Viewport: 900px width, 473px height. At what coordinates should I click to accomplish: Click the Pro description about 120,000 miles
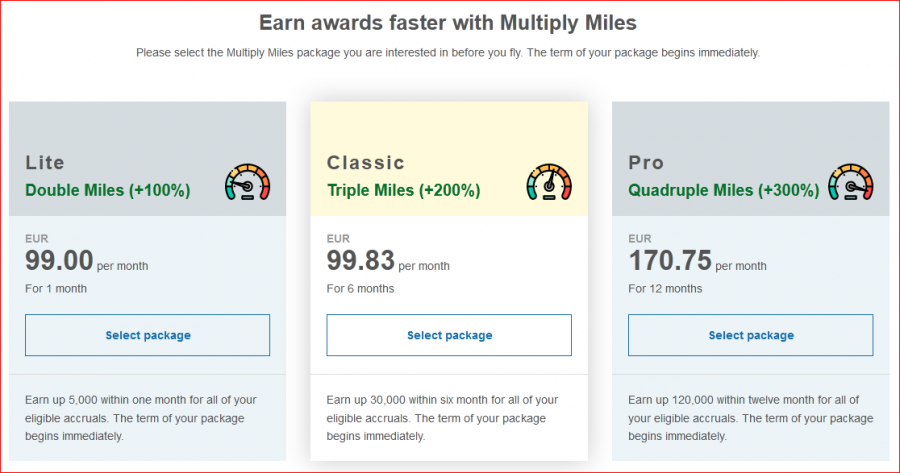[742, 418]
